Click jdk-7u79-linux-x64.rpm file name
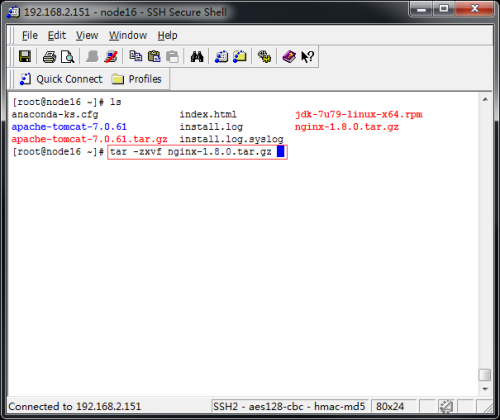 click(x=359, y=115)
